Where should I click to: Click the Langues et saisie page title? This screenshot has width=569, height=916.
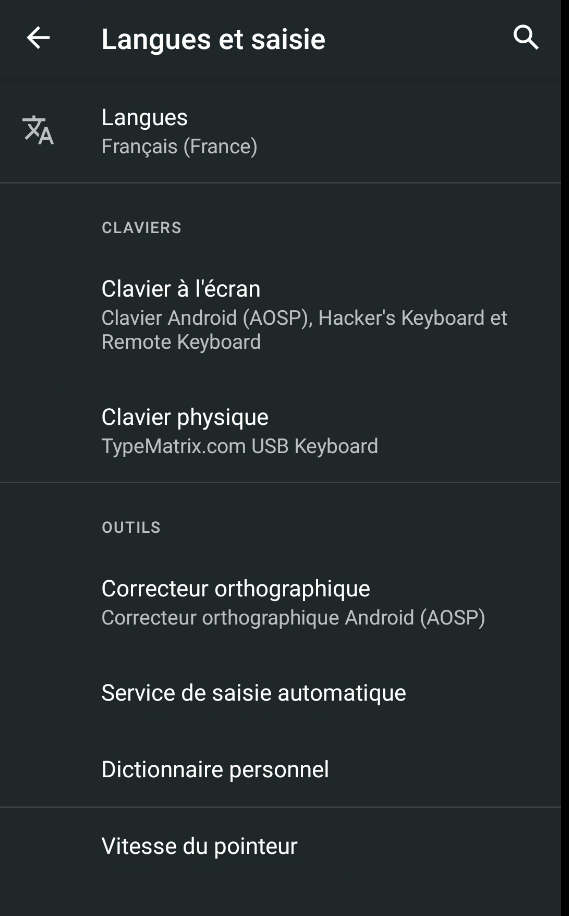(x=213, y=40)
